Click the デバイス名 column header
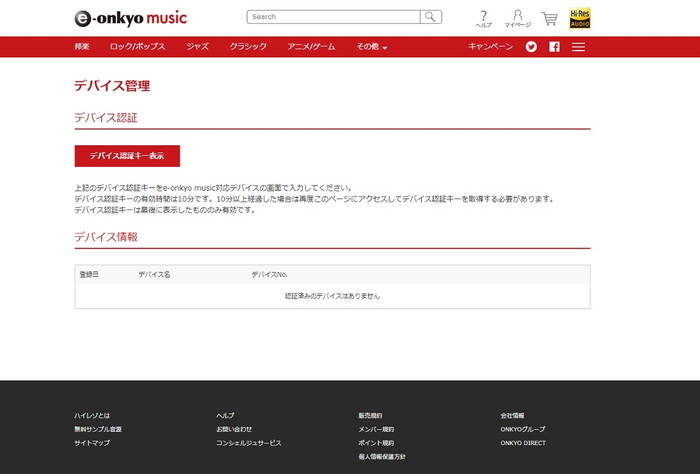Screen dimensions: 700x474 154,274
